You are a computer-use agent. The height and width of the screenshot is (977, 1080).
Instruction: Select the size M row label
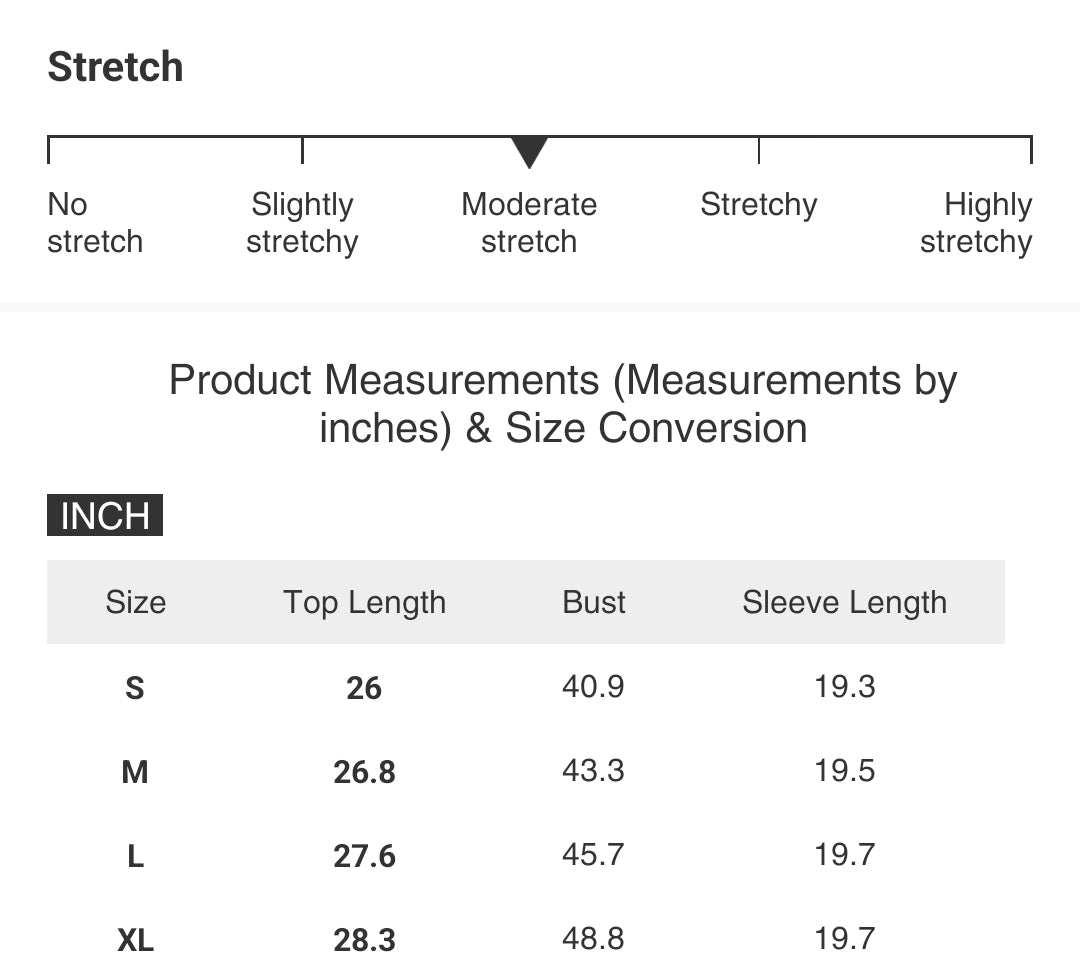[135, 772]
